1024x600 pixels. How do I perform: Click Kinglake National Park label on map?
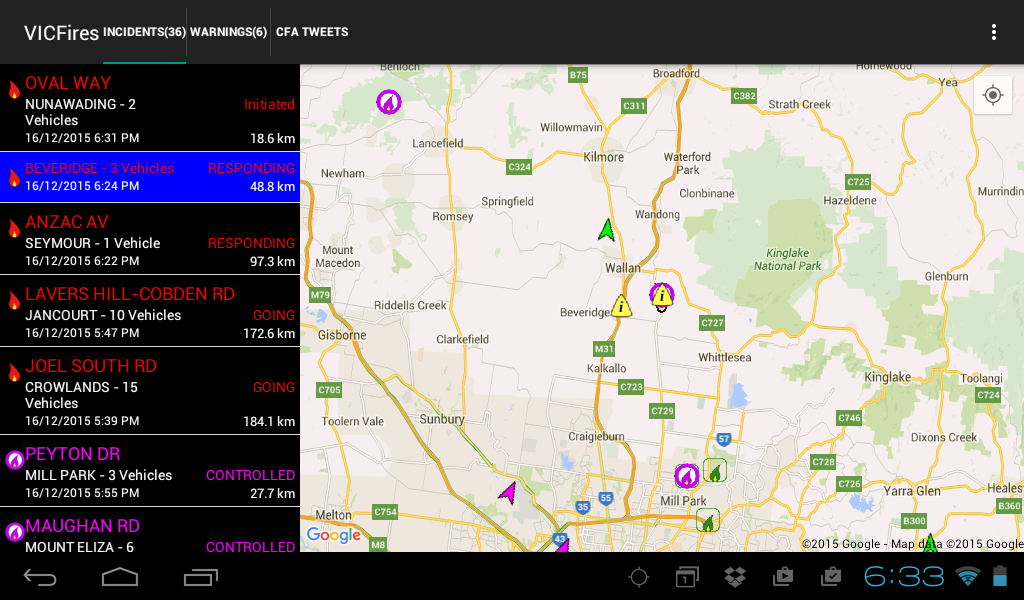(x=788, y=259)
